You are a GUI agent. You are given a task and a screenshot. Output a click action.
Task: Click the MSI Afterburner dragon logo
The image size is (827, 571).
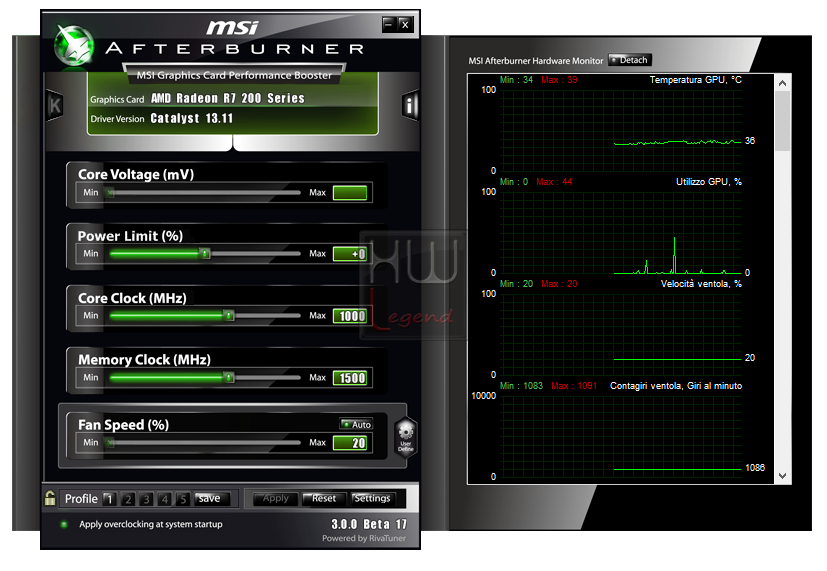[74, 45]
